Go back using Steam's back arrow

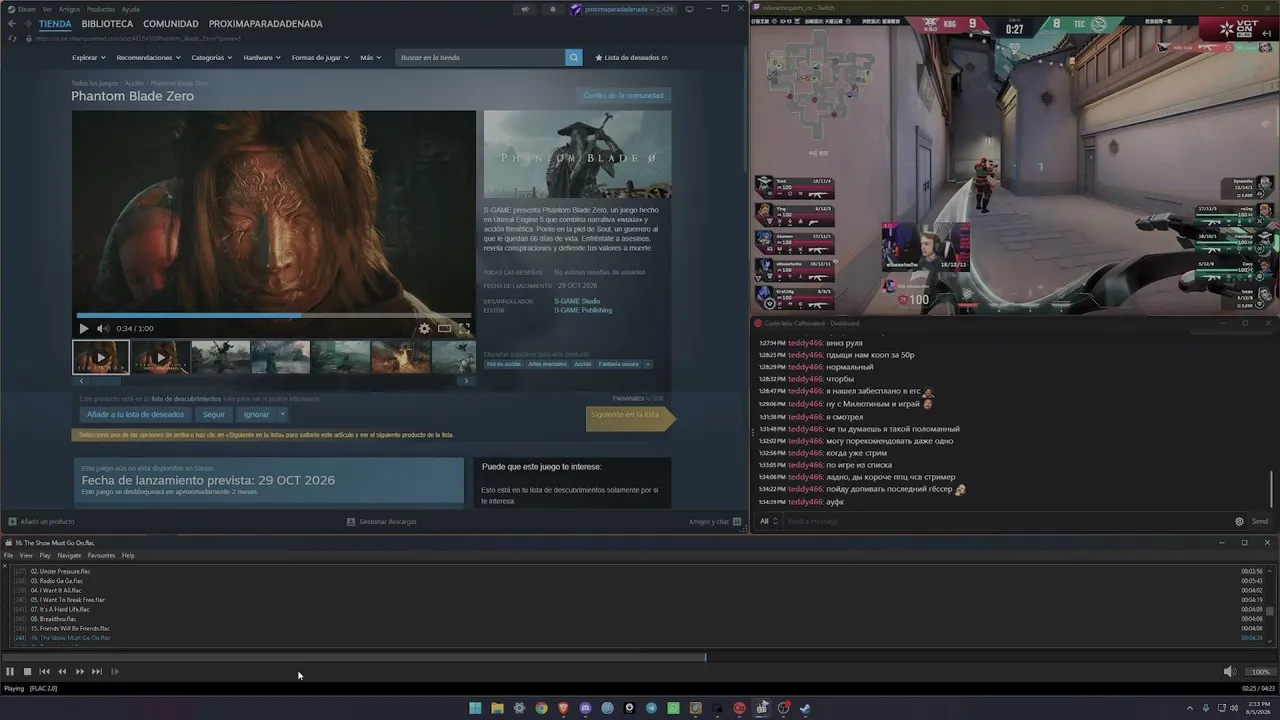tap(12, 24)
